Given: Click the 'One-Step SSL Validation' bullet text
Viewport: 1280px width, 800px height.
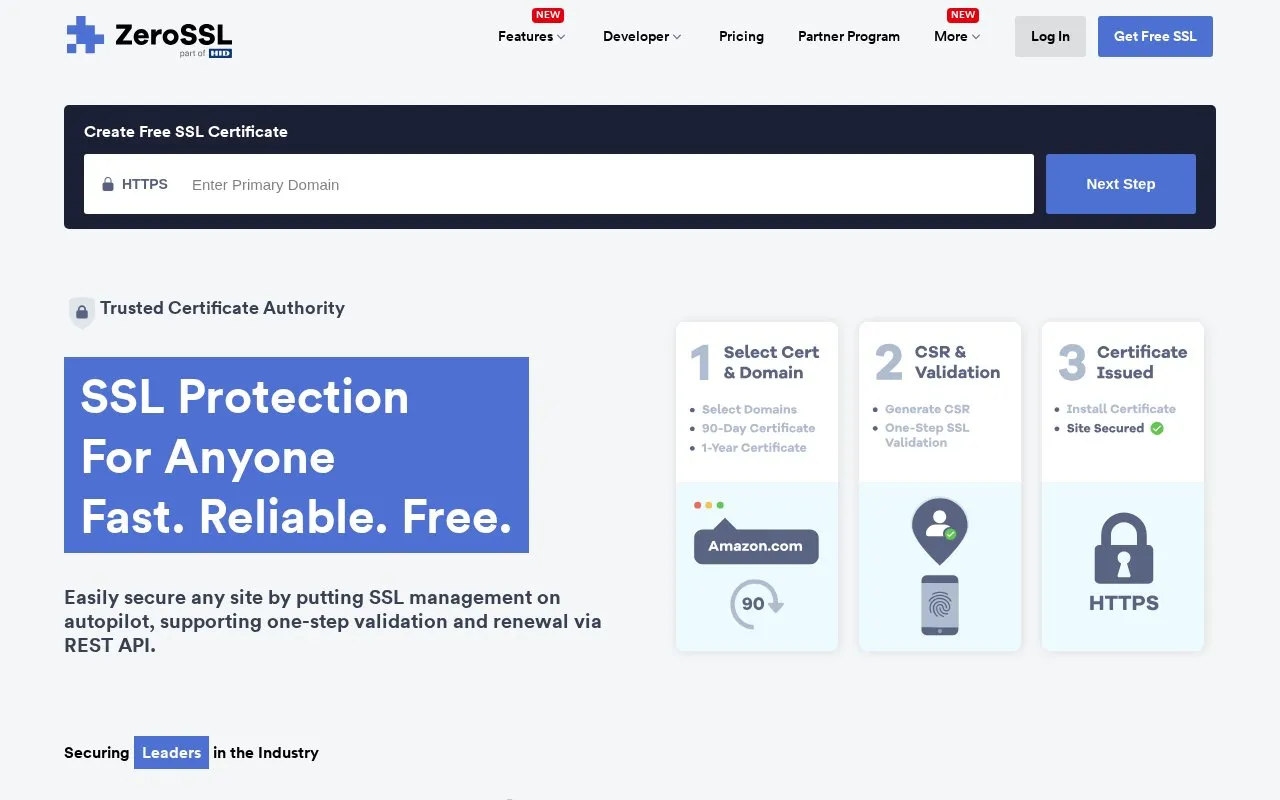Looking at the screenshot, I should pos(927,435).
